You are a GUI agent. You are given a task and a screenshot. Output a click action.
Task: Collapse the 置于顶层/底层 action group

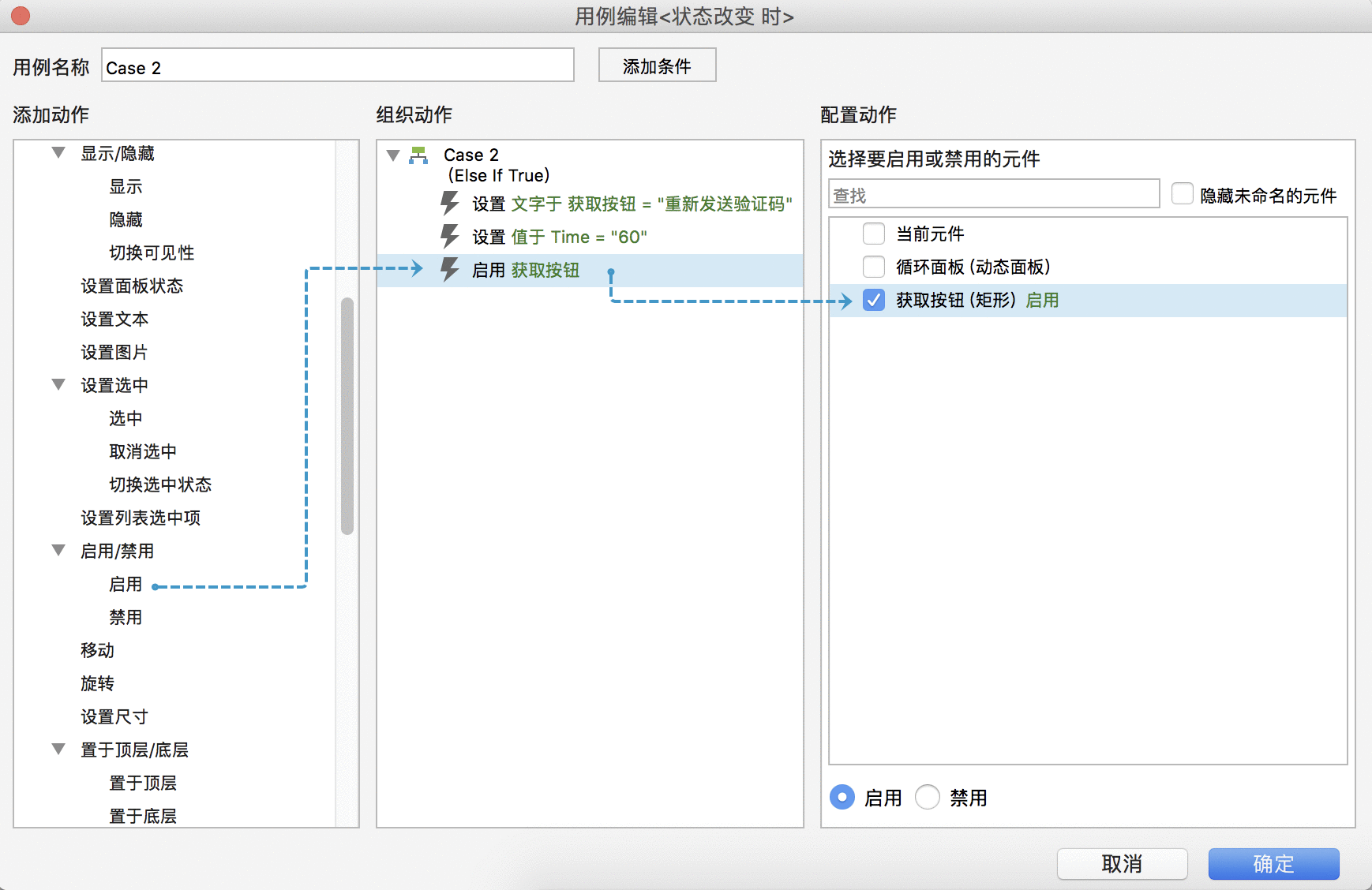pyautogui.click(x=58, y=749)
